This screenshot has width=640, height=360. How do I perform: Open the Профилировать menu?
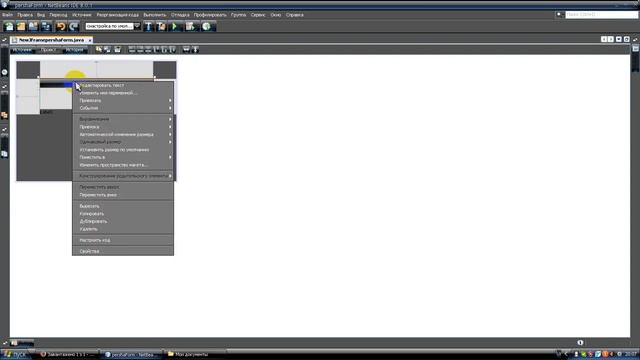(x=210, y=15)
